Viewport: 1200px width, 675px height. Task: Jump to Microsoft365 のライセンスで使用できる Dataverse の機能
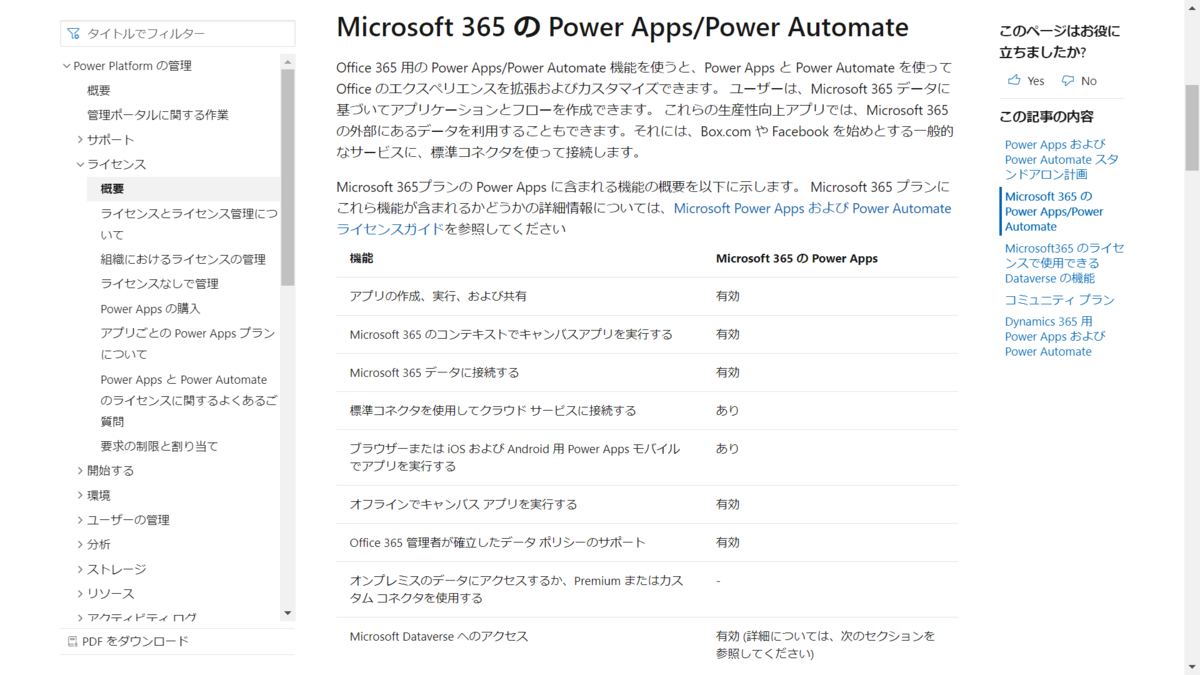click(x=1064, y=263)
